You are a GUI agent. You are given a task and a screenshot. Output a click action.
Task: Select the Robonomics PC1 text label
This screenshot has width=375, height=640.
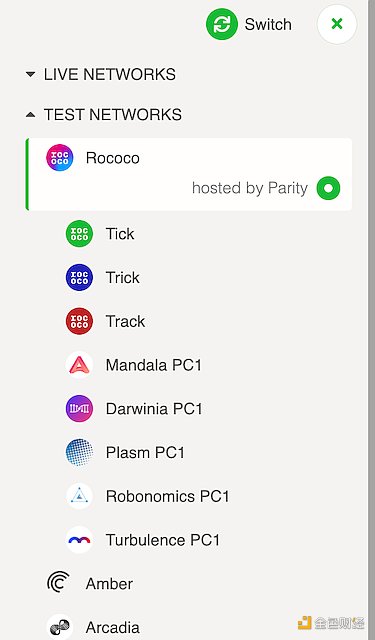coord(167,496)
